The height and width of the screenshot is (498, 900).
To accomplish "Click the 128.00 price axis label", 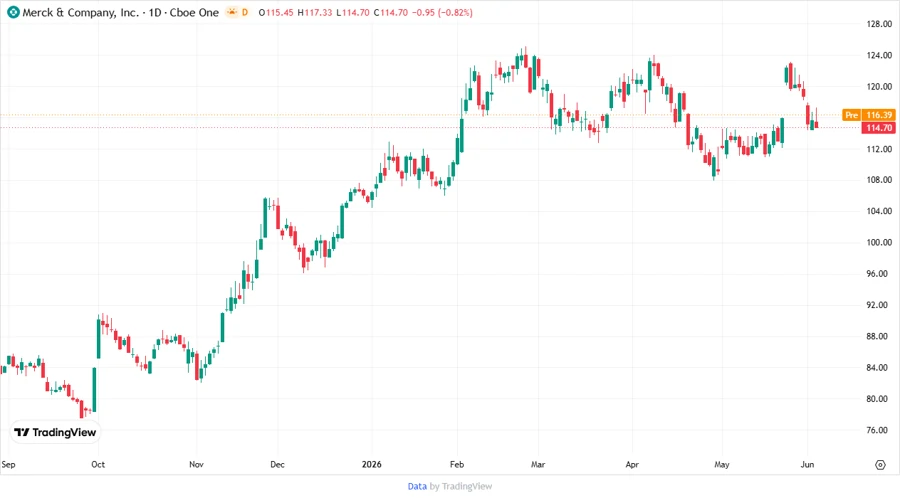I will [x=879, y=24].
